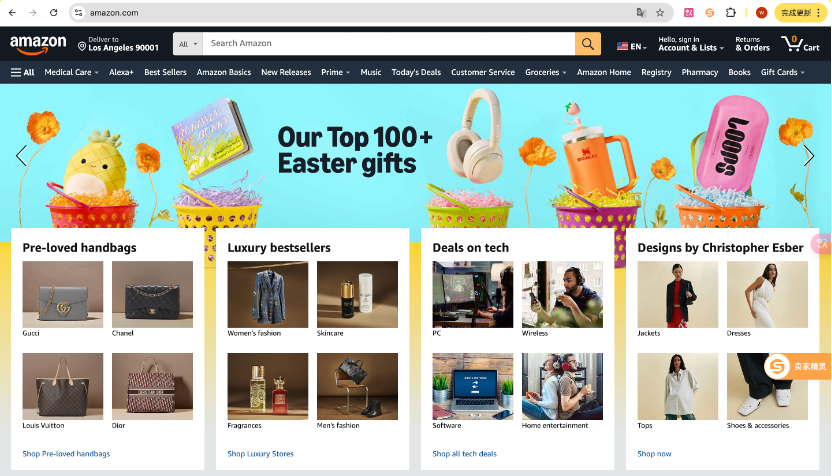Click the Search Amazon input field

point(389,44)
